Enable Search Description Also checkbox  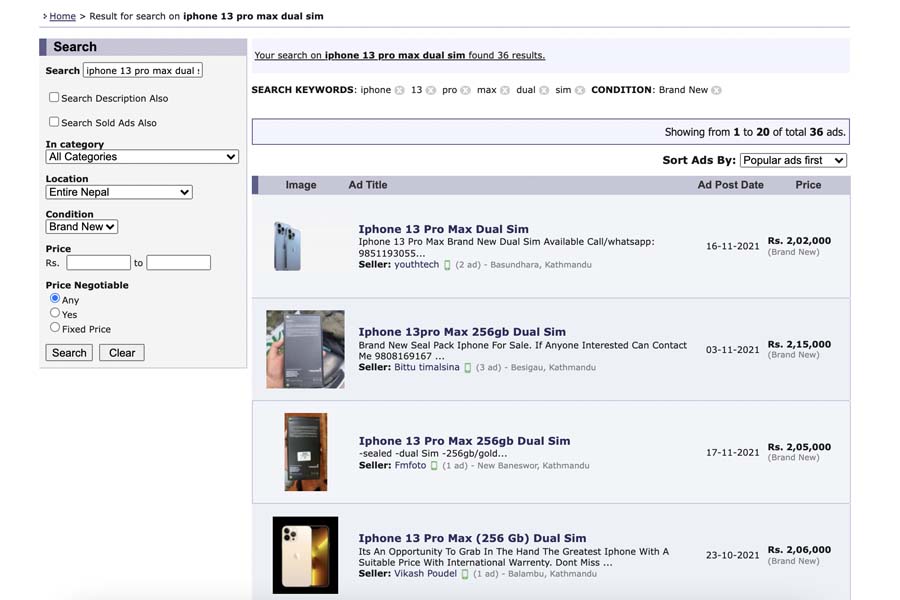[x=54, y=98]
